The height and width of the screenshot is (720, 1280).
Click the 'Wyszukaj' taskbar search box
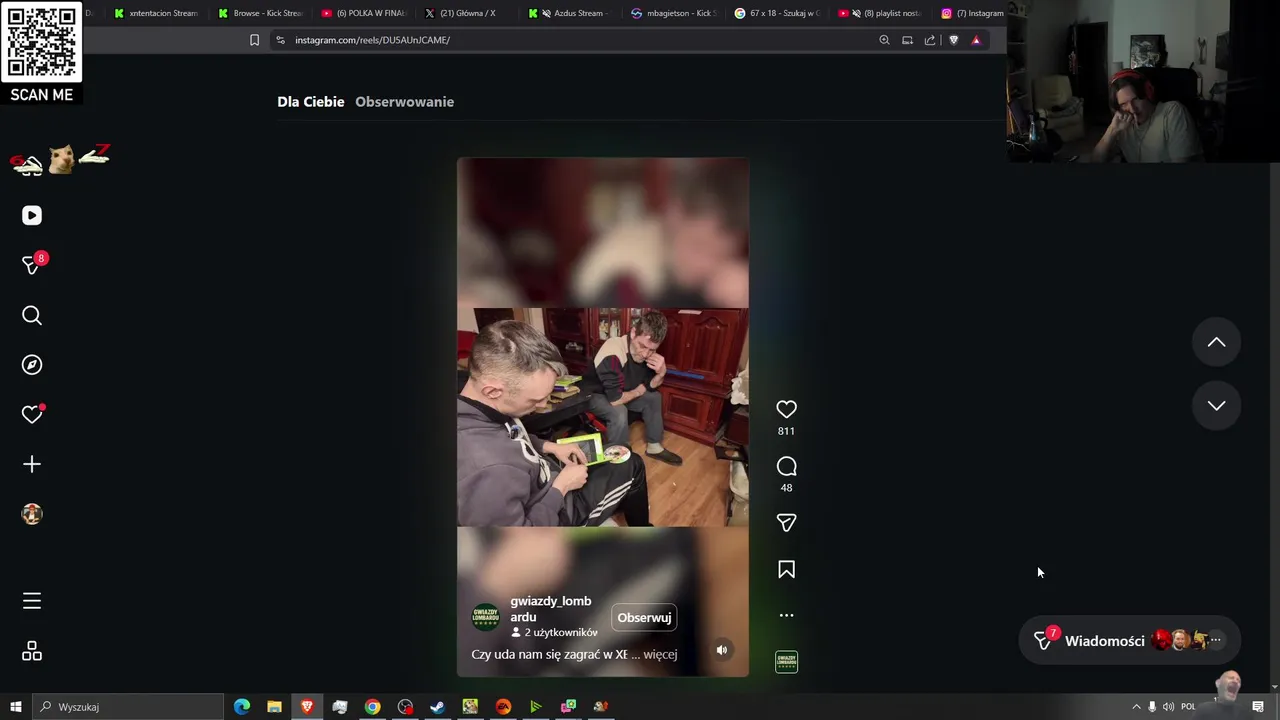[x=128, y=707]
